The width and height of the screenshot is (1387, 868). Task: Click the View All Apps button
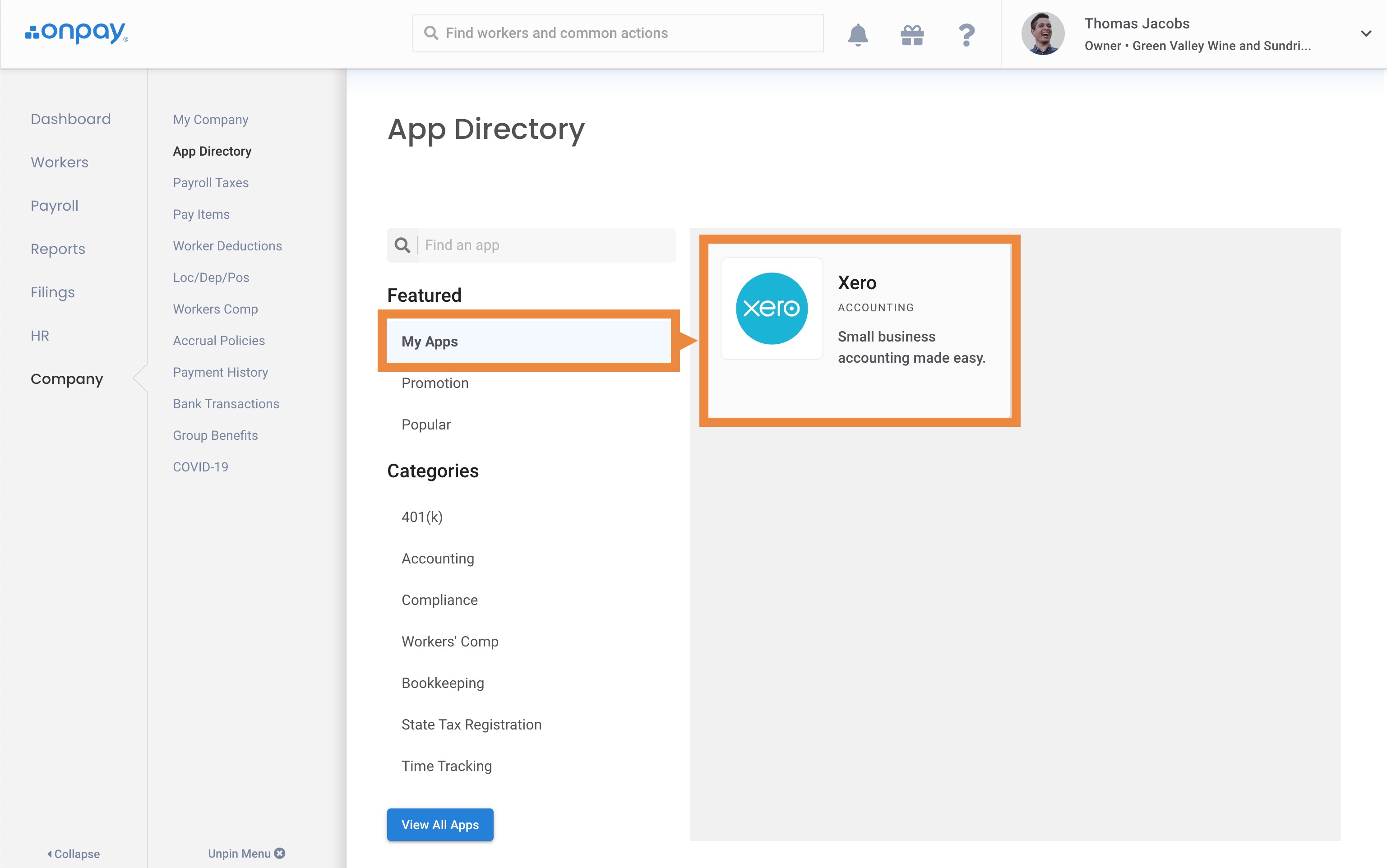click(x=440, y=824)
